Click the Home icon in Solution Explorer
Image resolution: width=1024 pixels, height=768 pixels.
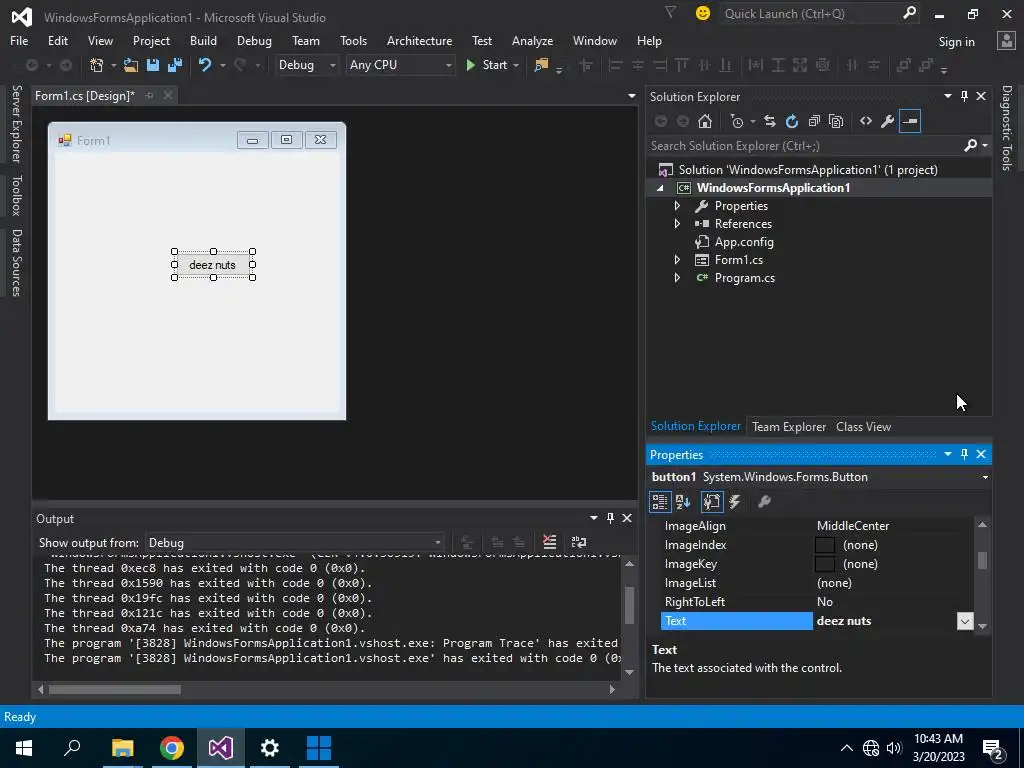click(705, 121)
